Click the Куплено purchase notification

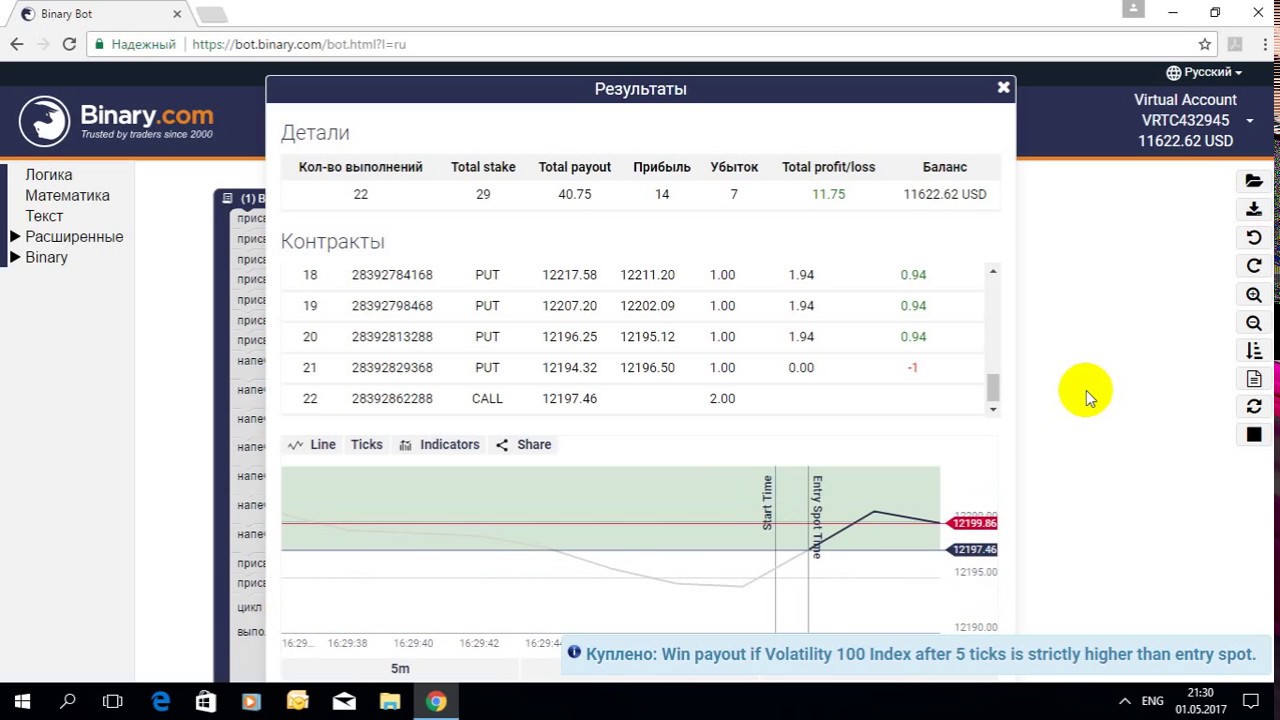[917, 654]
